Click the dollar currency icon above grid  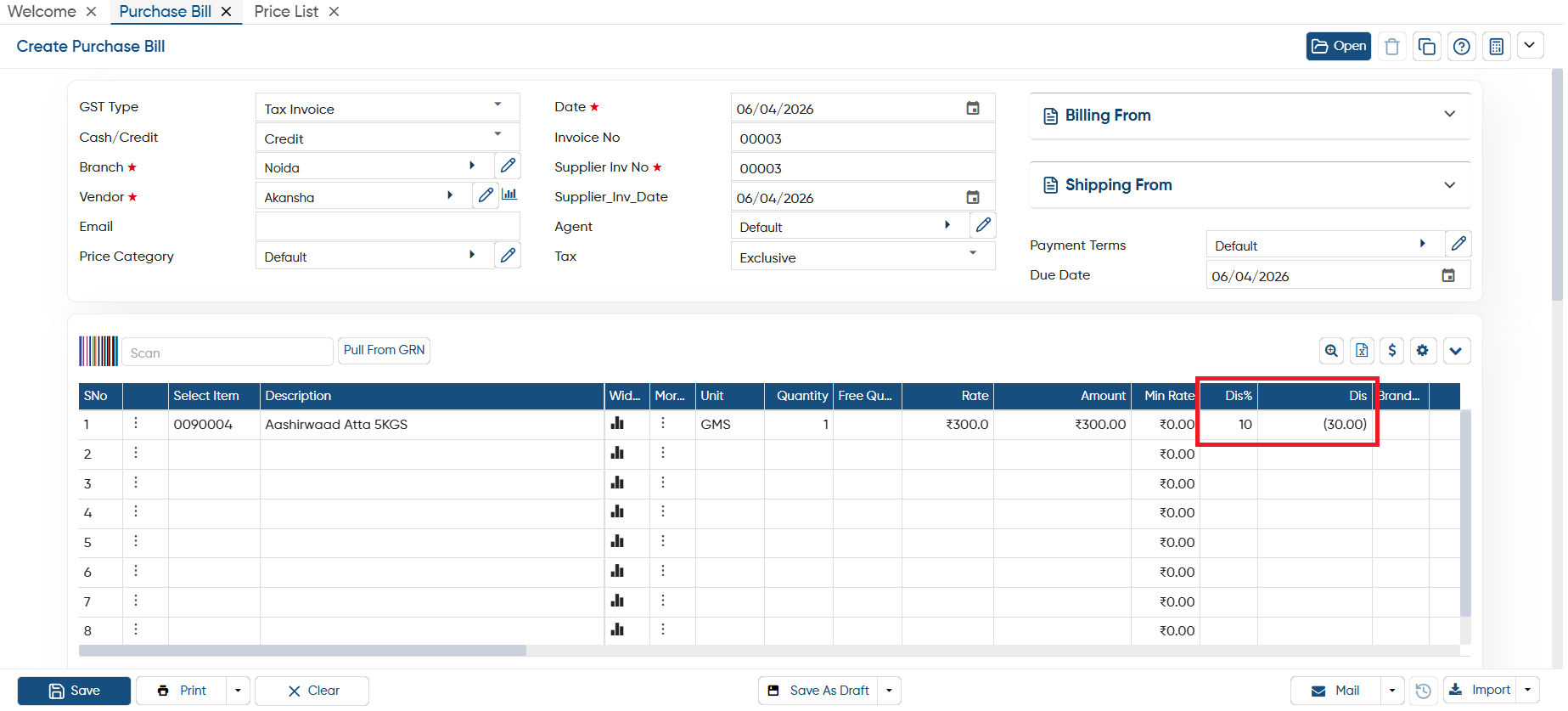[x=1391, y=350]
